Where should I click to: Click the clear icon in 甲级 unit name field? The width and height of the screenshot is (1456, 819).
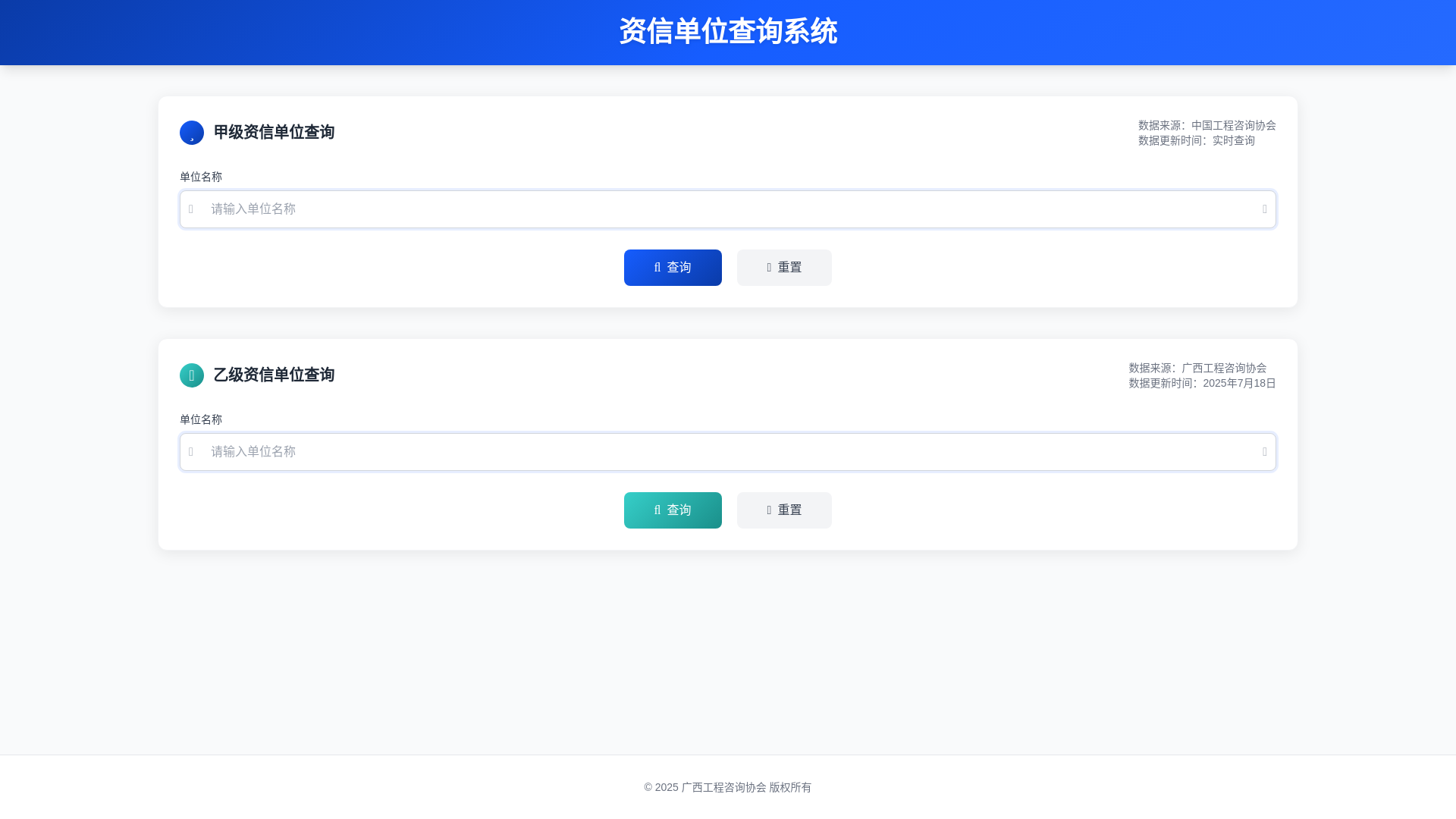(x=1265, y=209)
